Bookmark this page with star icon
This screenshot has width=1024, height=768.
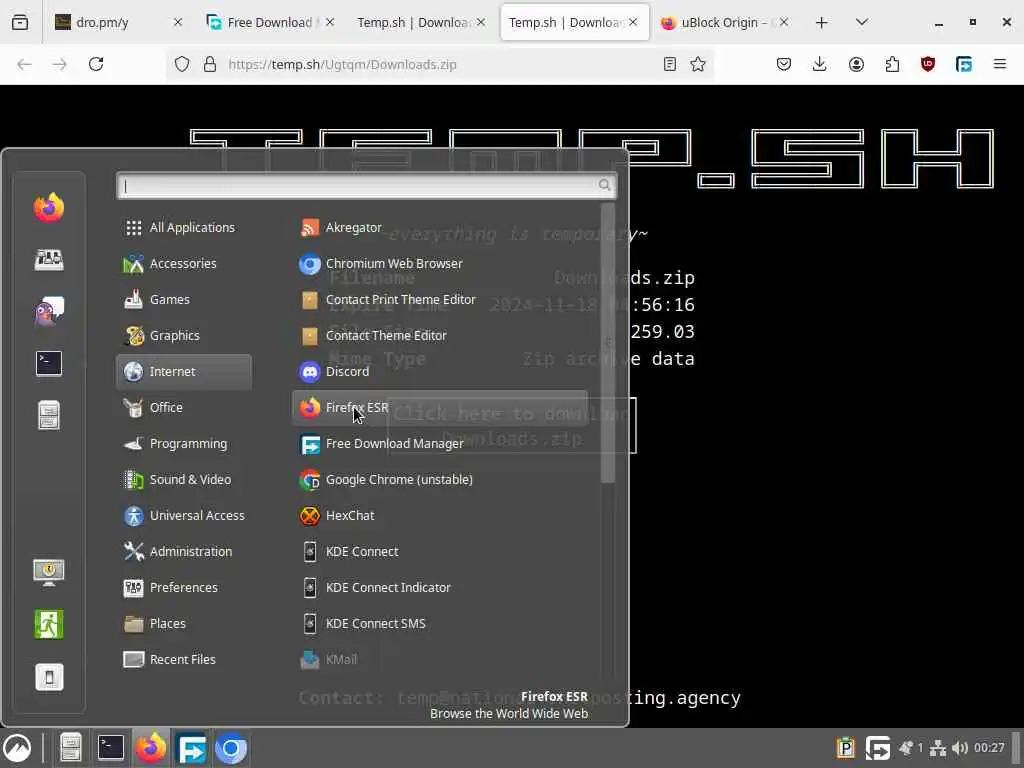pyautogui.click(x=698, y=64)
